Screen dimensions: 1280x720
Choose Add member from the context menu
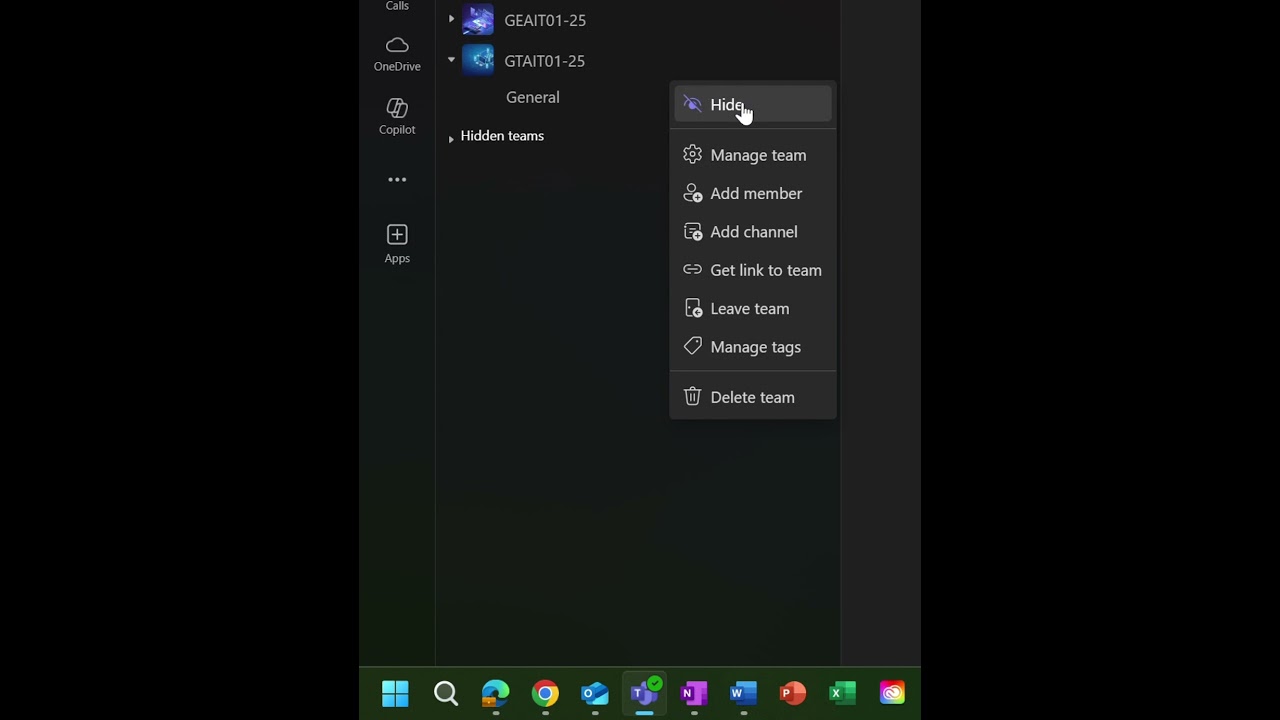pos(753,193)
